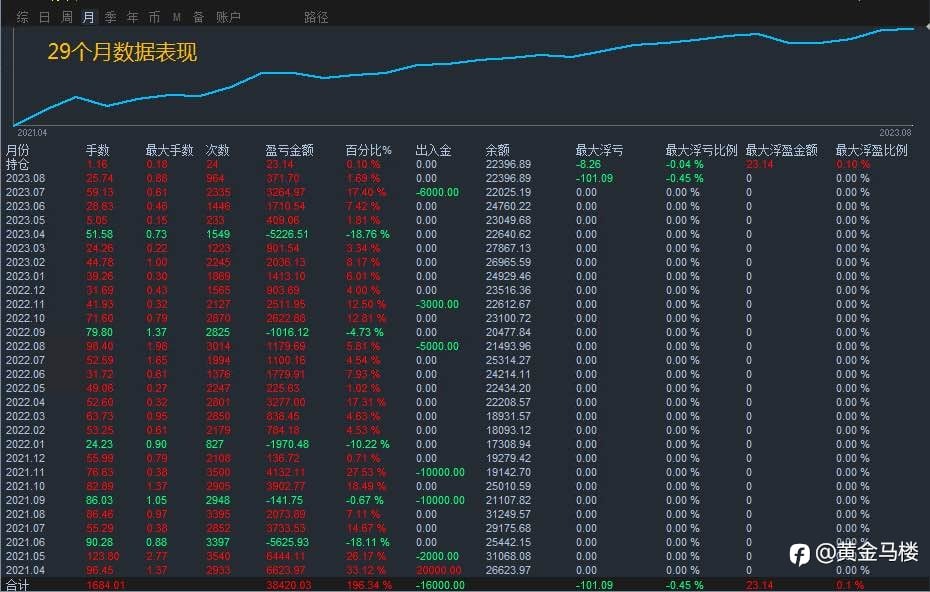Open the 周 weekly tab
This screenshot has width=930, height=592.
tap(66, 17)
